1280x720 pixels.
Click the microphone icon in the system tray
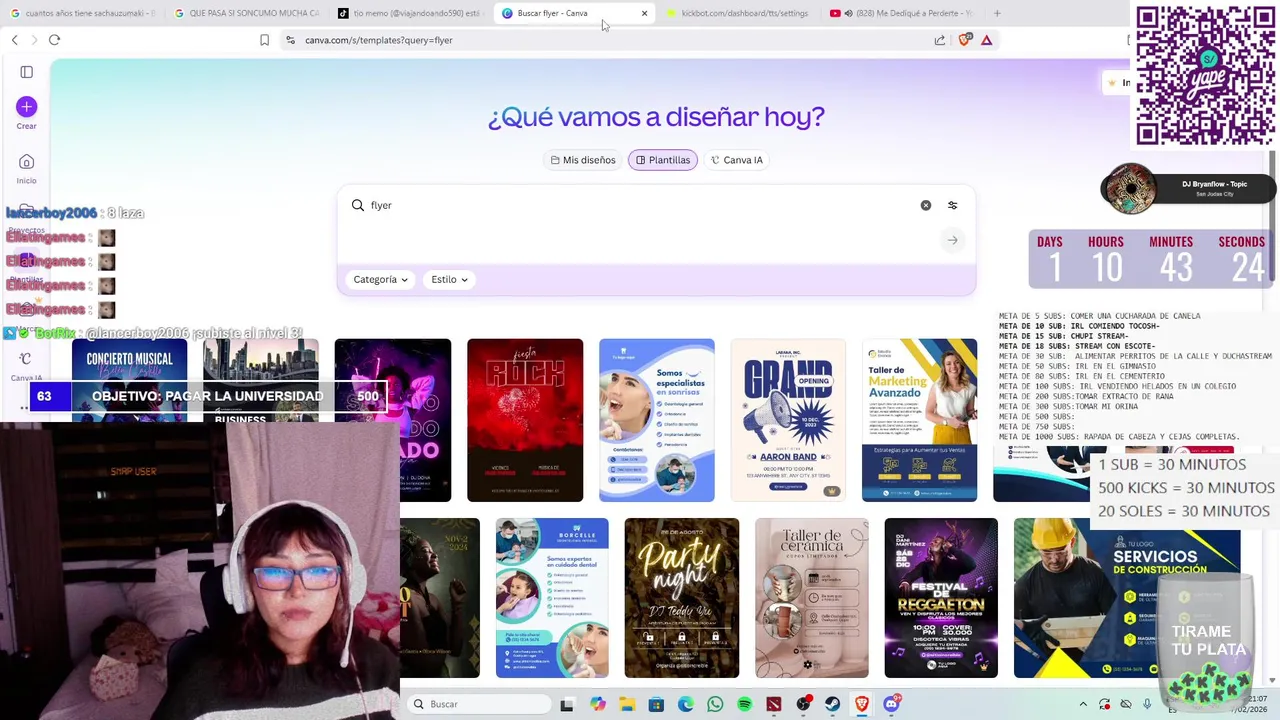pyautogui.click(x=1147, y=704)
